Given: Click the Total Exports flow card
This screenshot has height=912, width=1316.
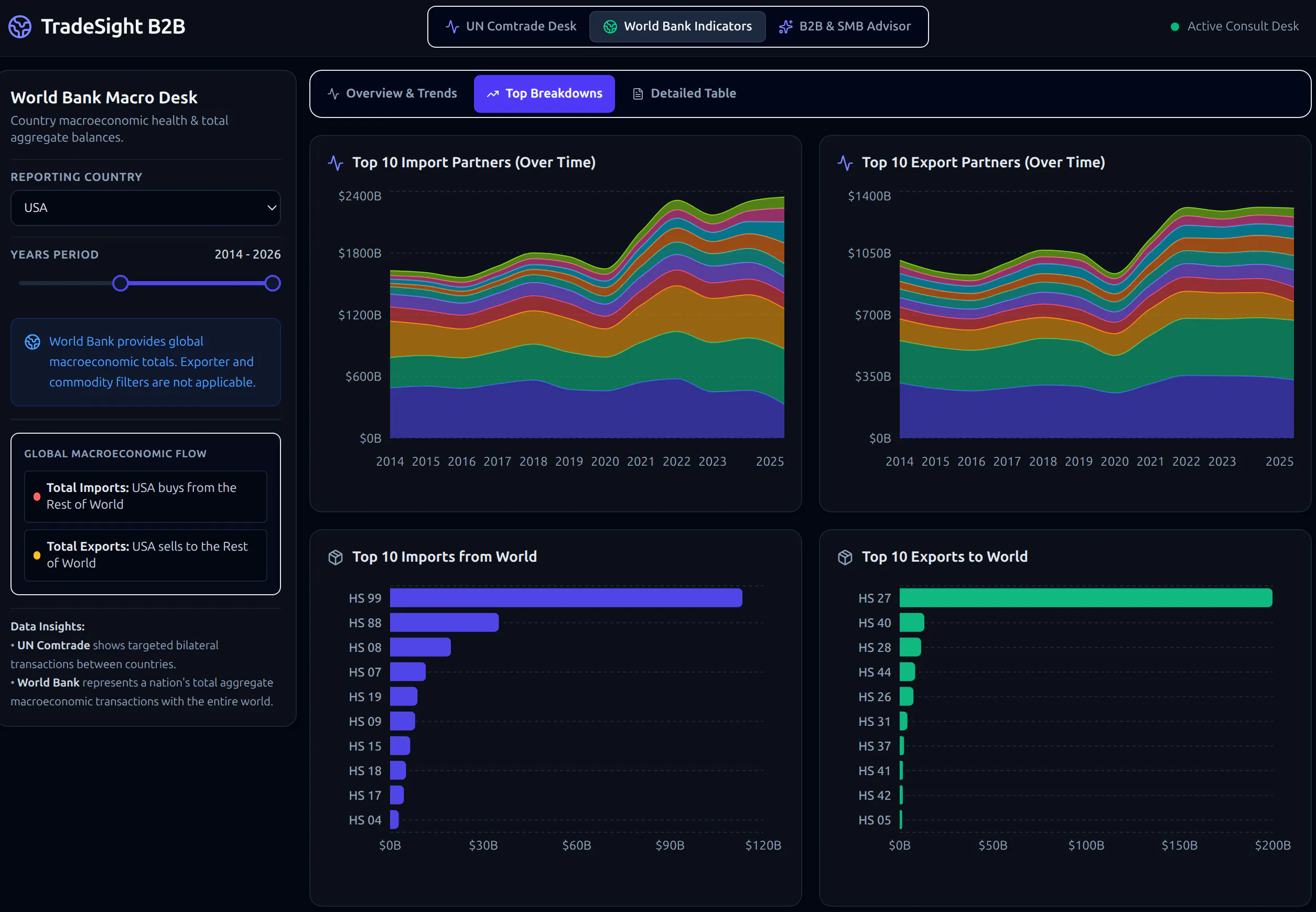Looking at the screenshot, I should 146,555.
